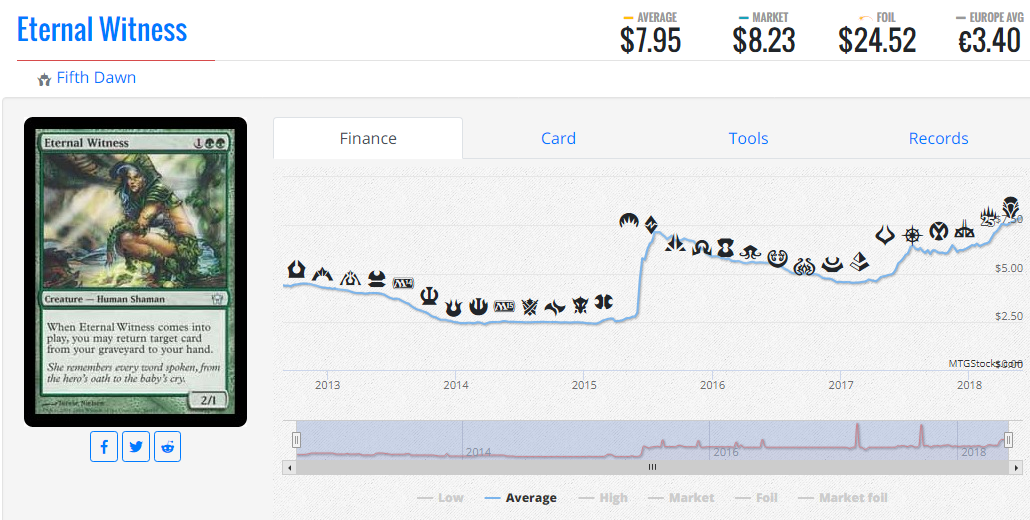Click the Eternal Witness card image

pyautogui.click(x=135, y=272)
